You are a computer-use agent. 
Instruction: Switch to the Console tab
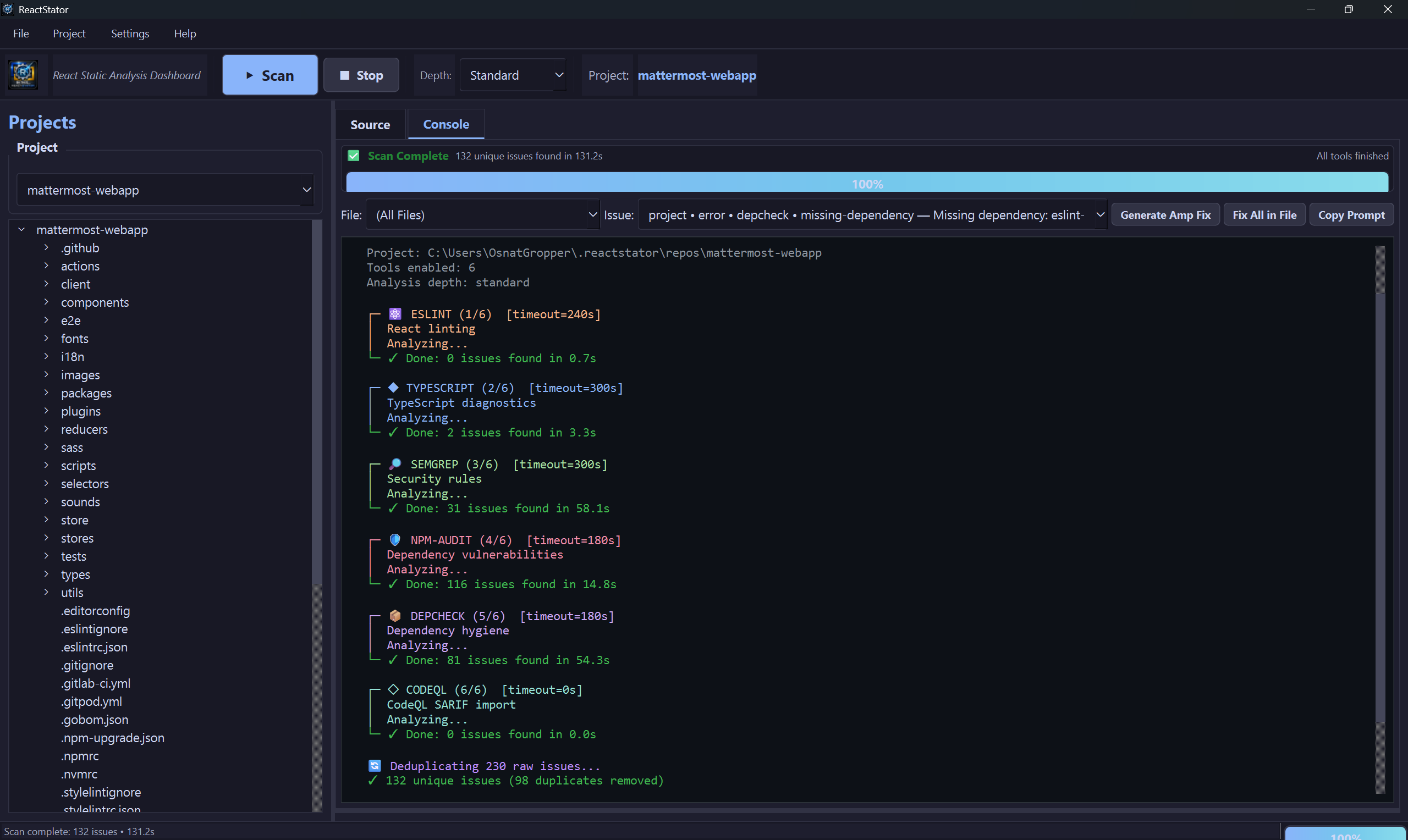click(x=446, y=124)
